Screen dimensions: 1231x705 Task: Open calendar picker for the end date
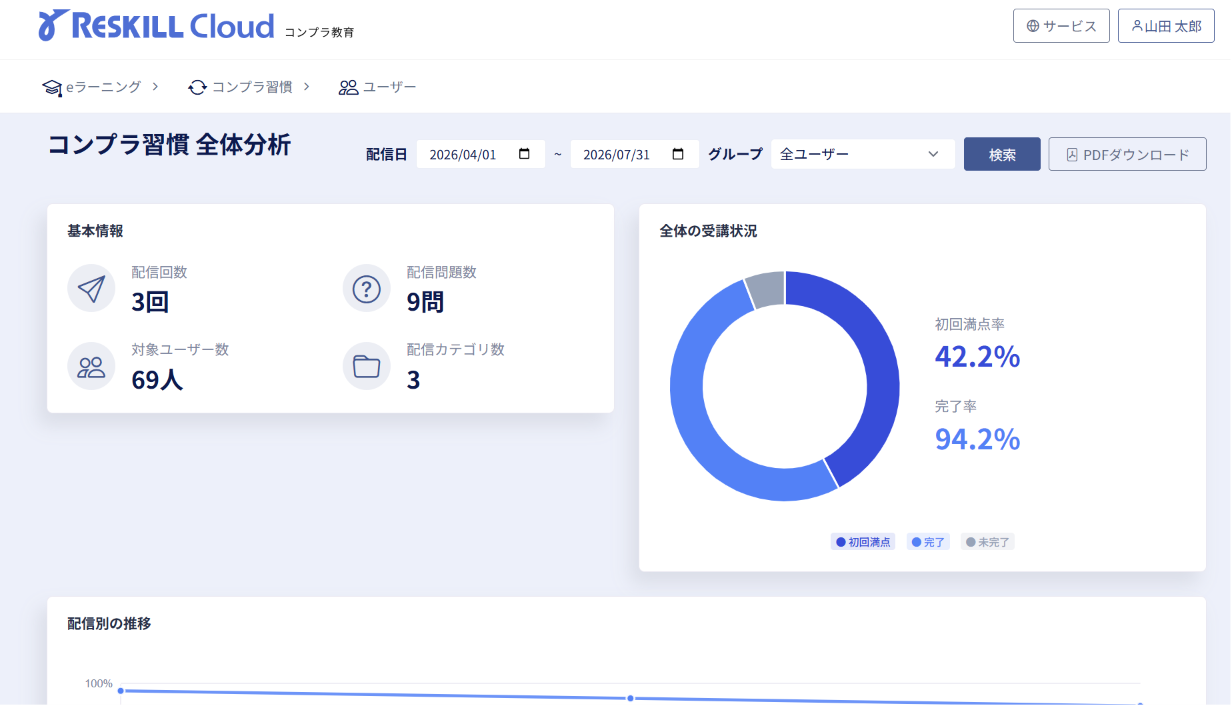click(x=678, y=154)
